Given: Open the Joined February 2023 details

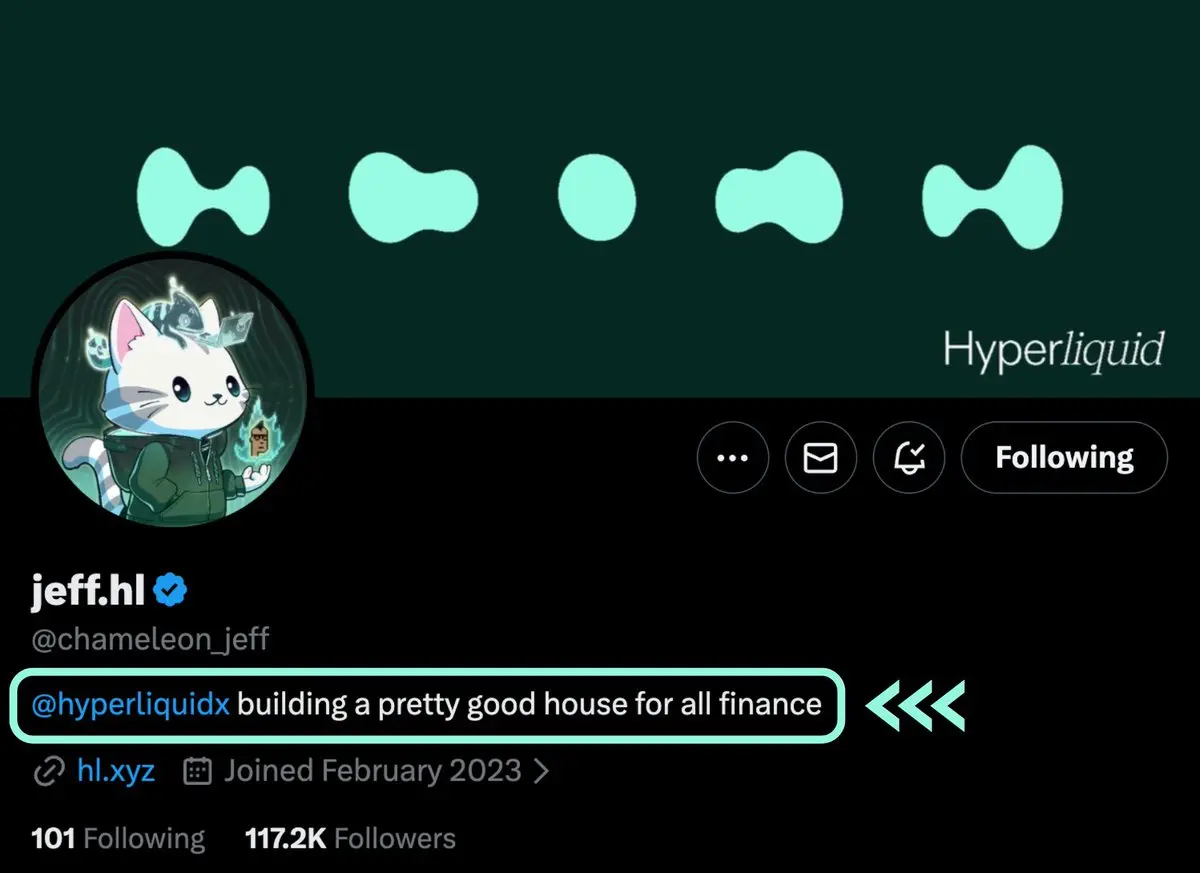Looking at the screenshot, I should coord(372,771).
